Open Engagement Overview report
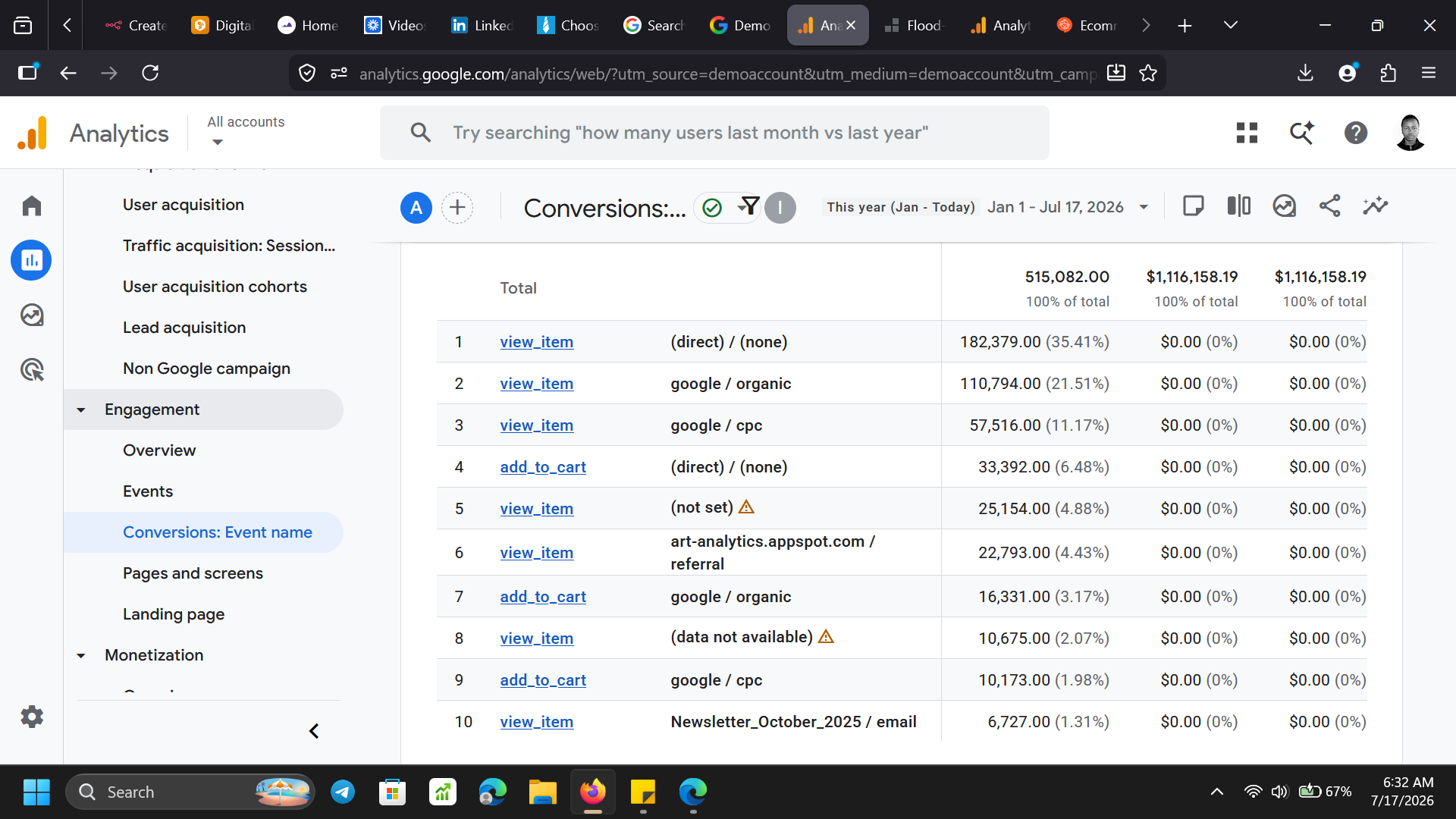Viewport: 1456px width, 819px height. 159,450
